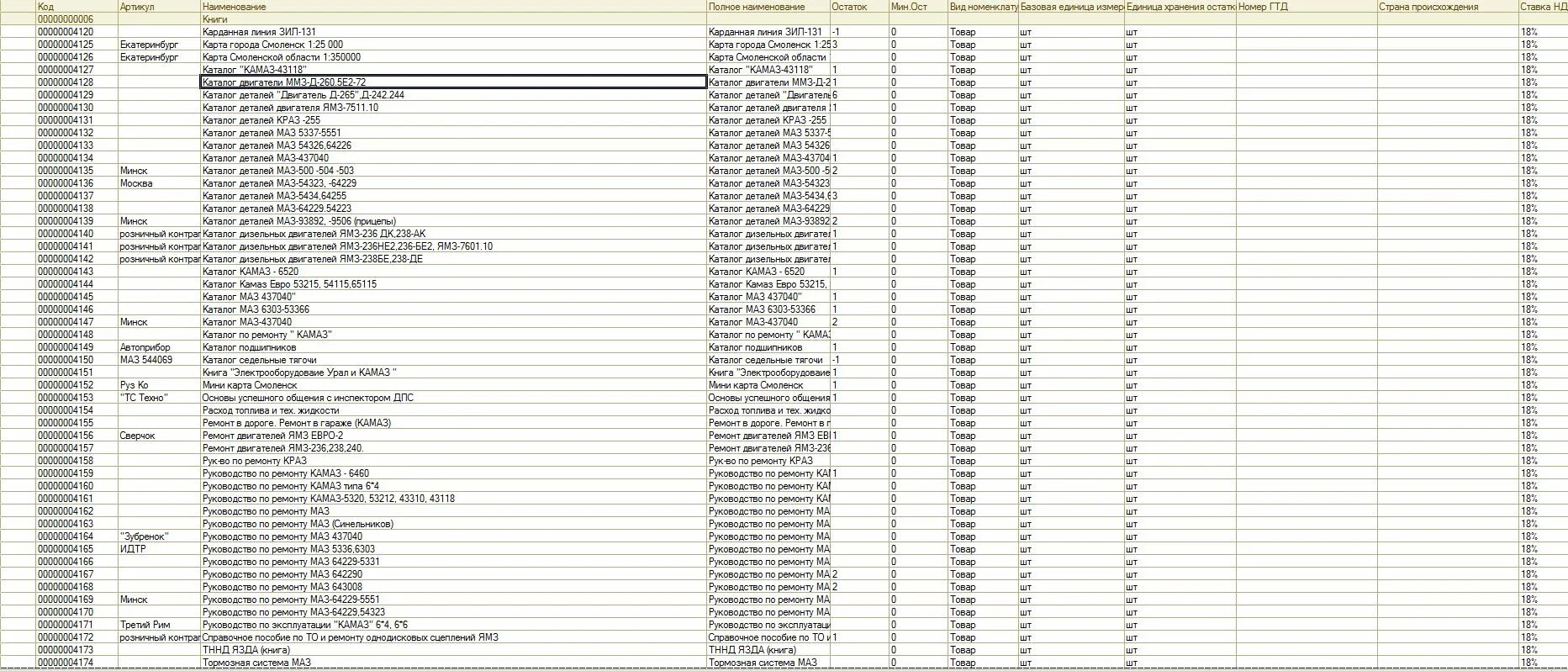Viewport: 1568px width, 671px height.
Task: Select 'Каталог деталей МАЗ-93892, -9506 (прицепы)' row
Action: pyautogui.click(x=453, y=221)
